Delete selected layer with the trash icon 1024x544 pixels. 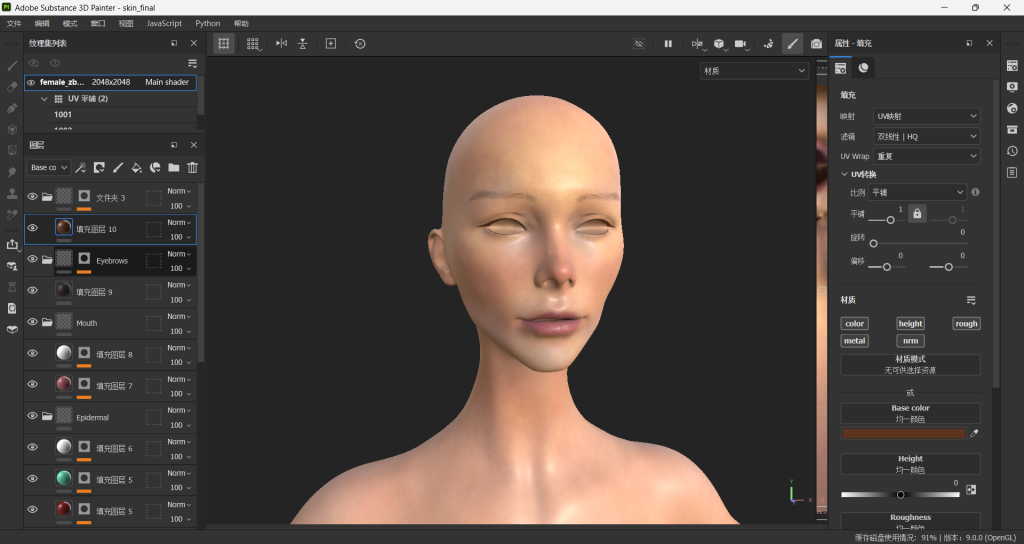coord(192,168)
